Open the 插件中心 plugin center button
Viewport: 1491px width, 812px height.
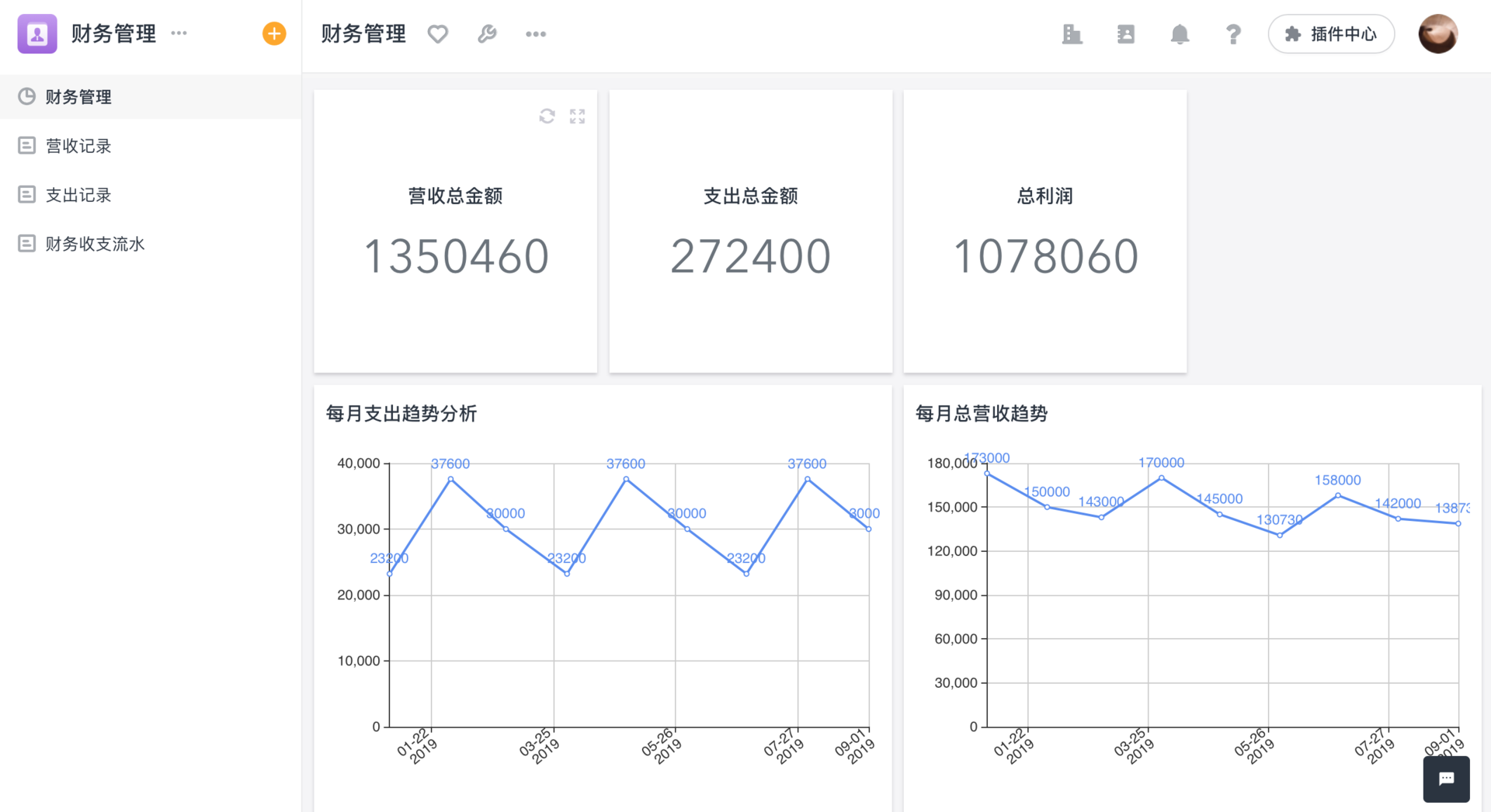point(1331,33)
